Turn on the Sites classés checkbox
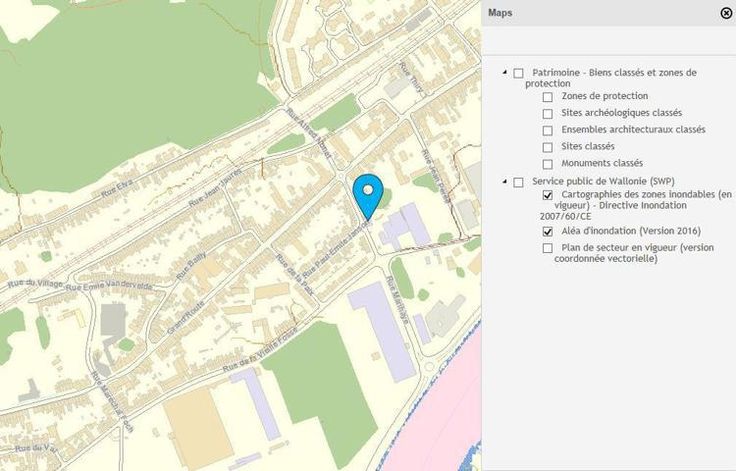This screenshot has width=736, height=471. [x=547, y=147]
